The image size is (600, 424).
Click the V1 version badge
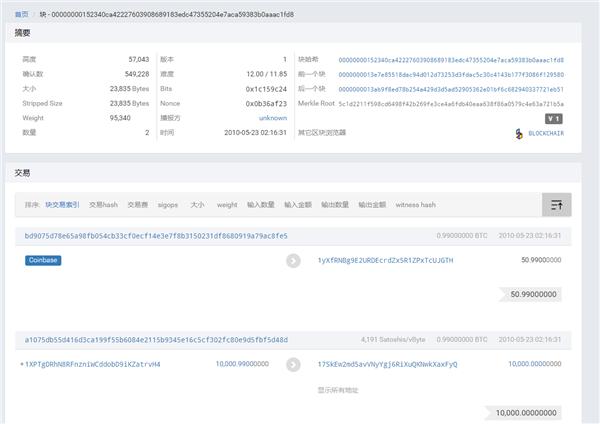point(554,119)
